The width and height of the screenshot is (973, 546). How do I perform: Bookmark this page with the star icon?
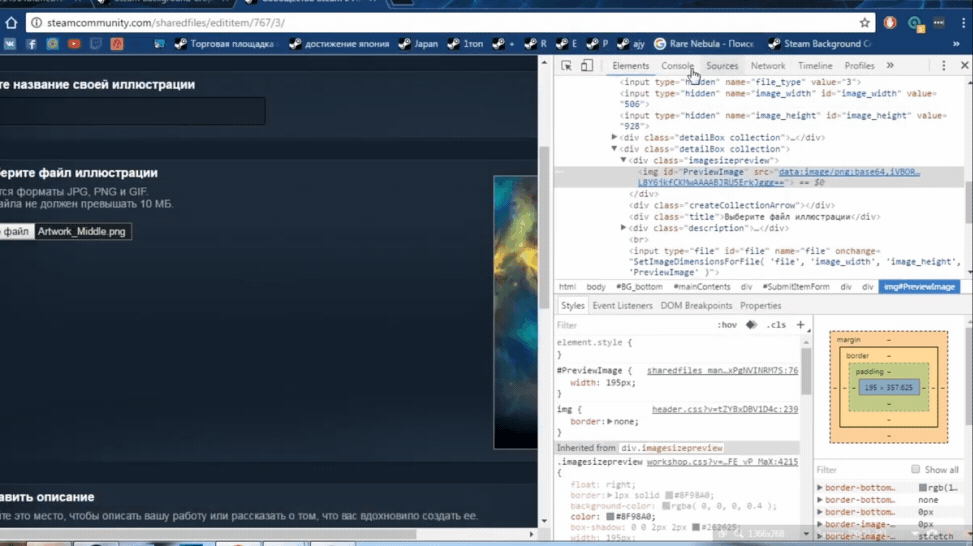coord(864,23)
